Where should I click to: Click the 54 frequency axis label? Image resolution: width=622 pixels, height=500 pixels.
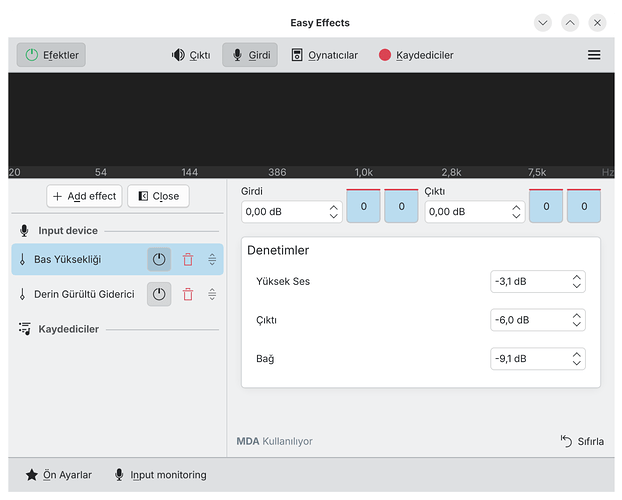click(101, 172)
